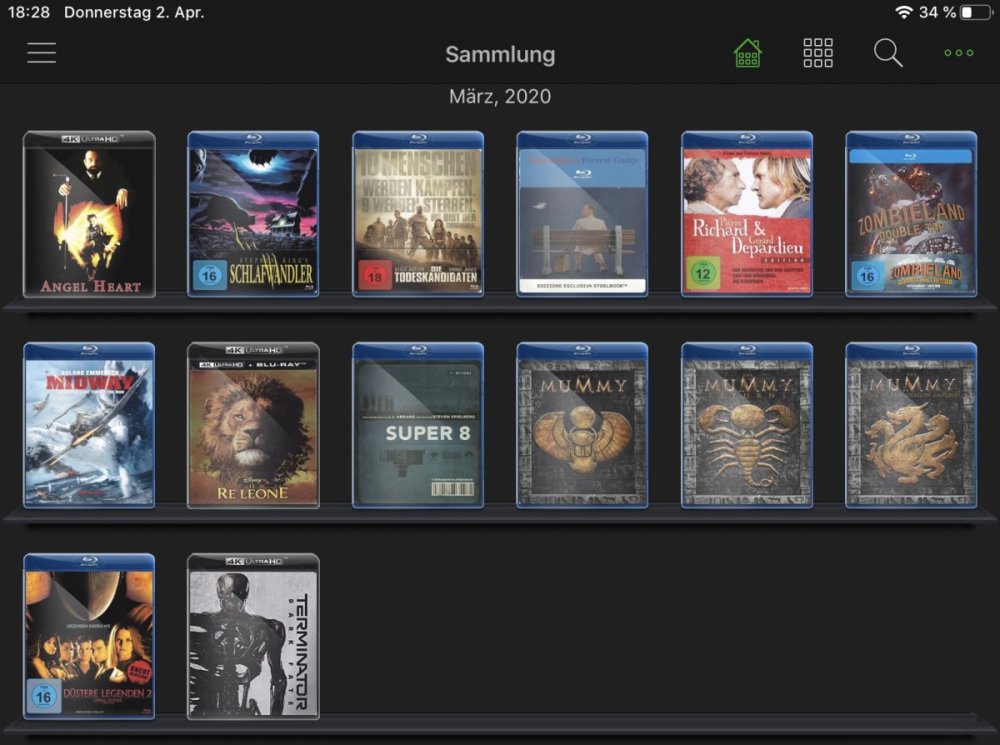Tap the Sammlung title

point(500,54)
